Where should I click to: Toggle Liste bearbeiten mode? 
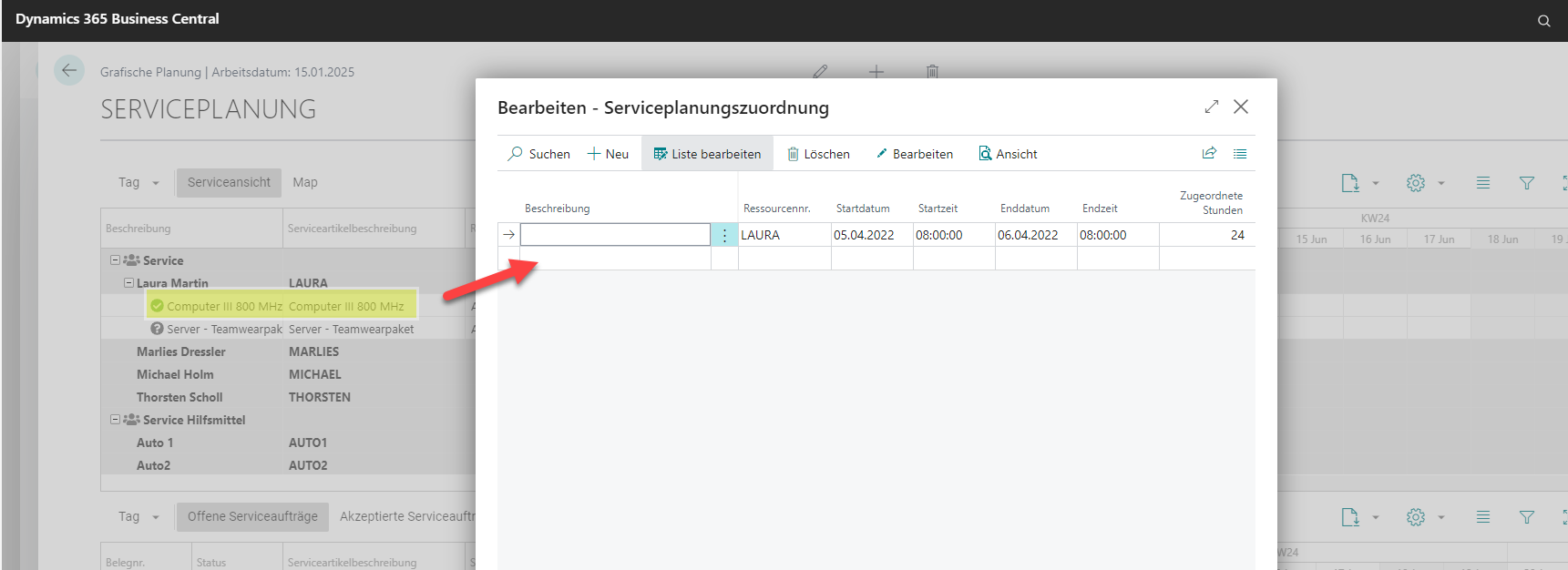(707, 154)
